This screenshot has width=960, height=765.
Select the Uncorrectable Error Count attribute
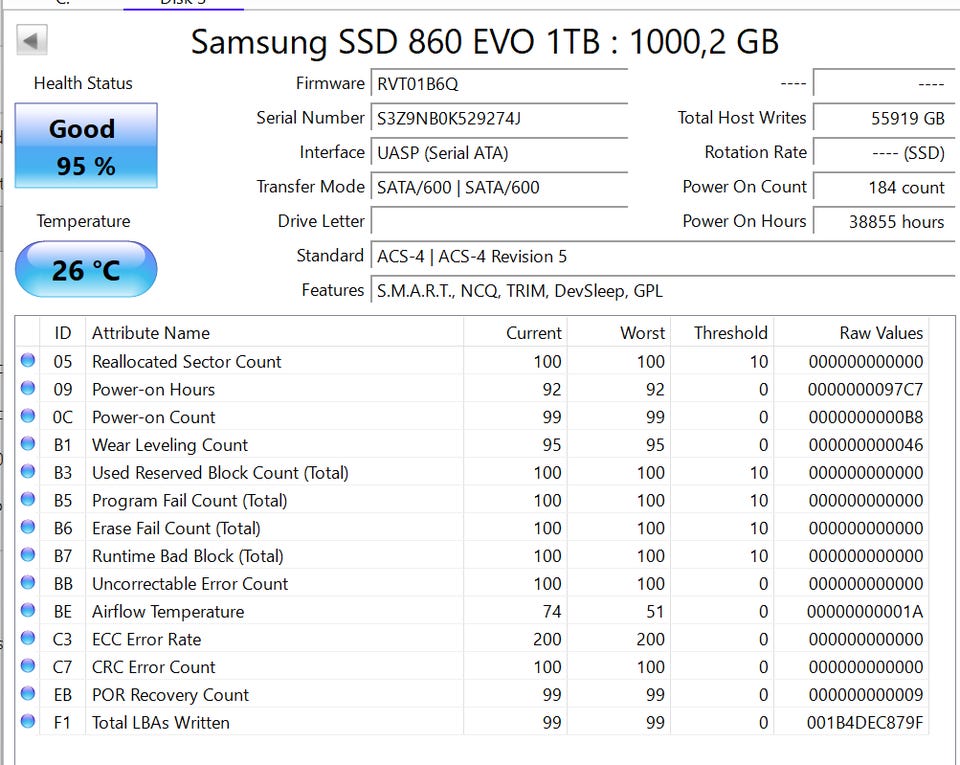click(x=190, y=583)
